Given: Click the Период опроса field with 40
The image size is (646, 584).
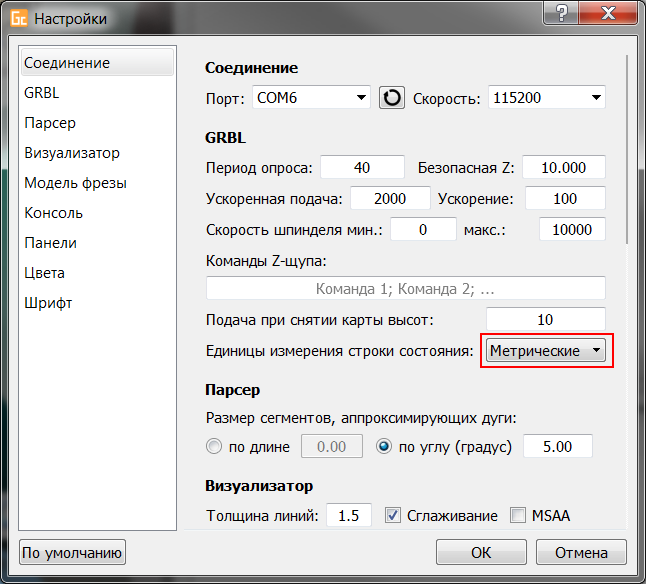Looking at the screenshot, I should point(363,167).
